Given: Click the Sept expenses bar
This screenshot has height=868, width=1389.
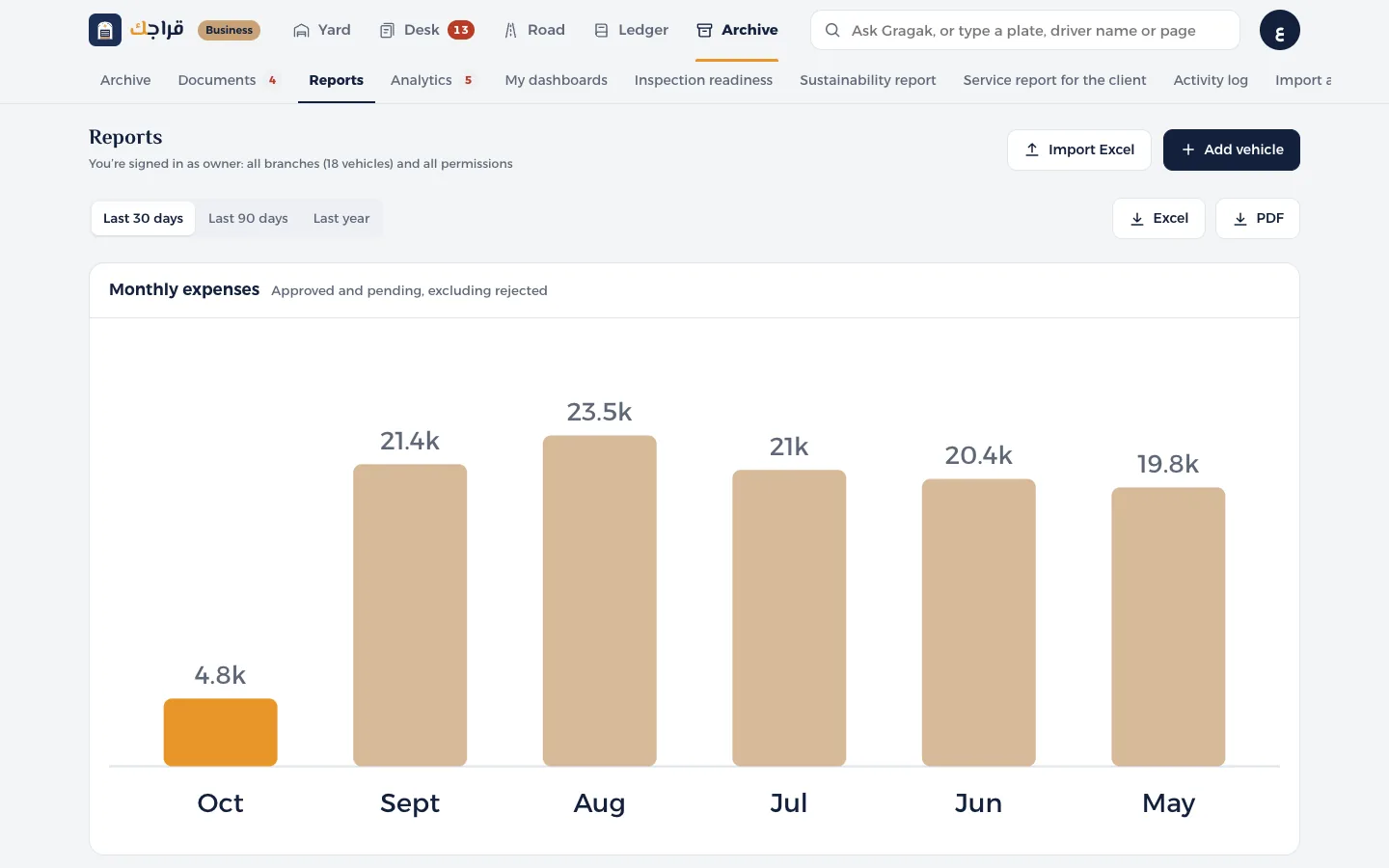Looking at the screenshot, I should click(x=410, y=615).
